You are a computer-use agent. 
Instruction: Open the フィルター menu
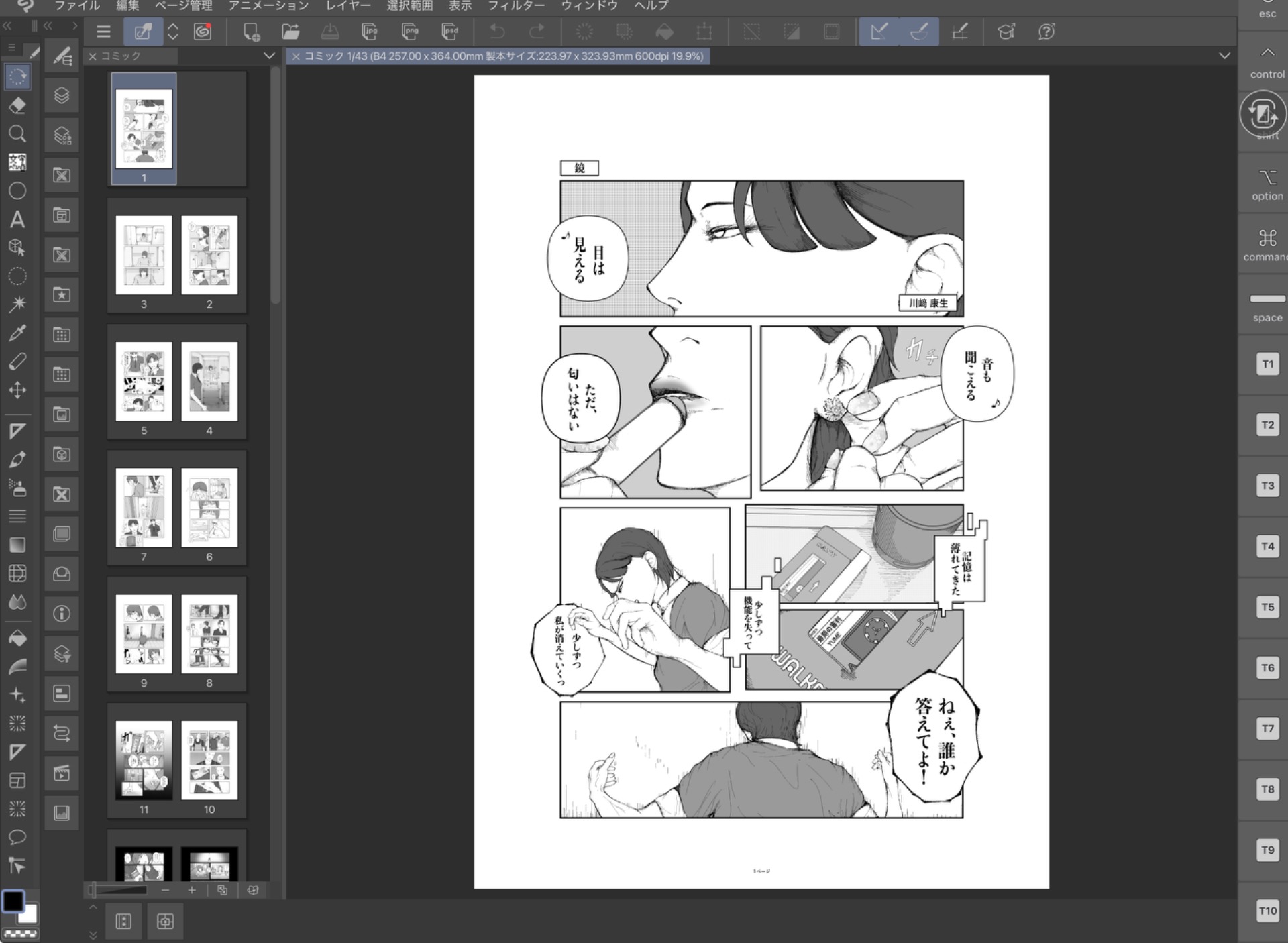click(x=516, y=5)
